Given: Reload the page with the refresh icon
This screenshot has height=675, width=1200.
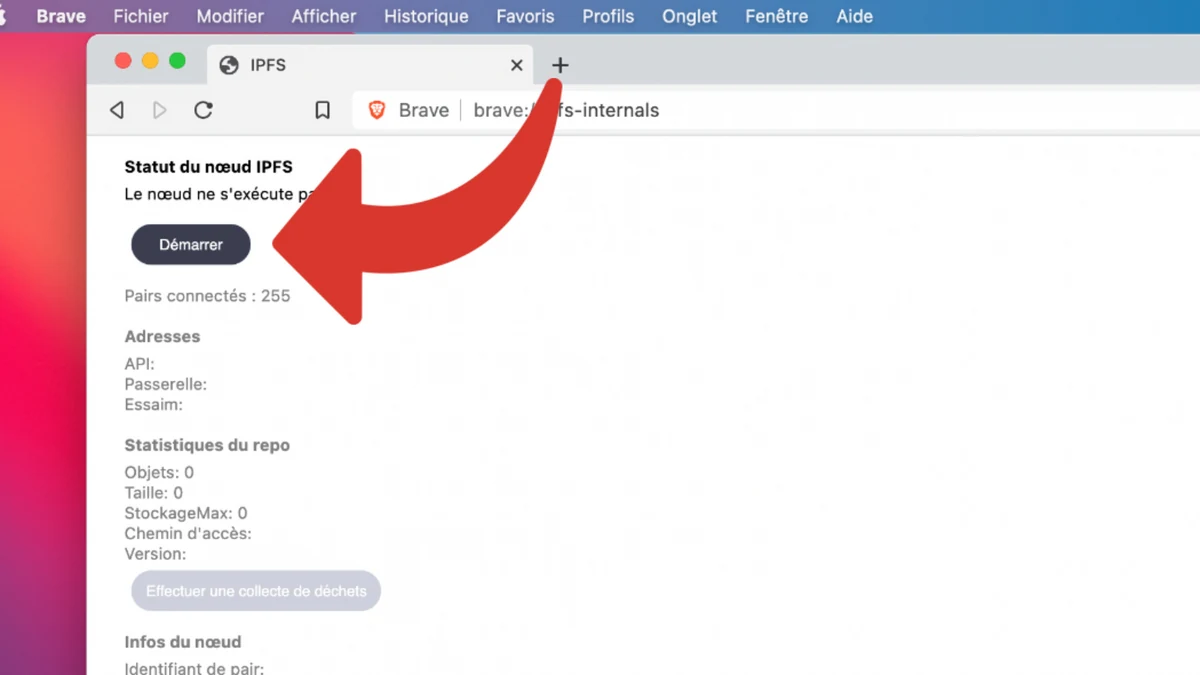Looking at the screenshot, I should (x=203, y=110).
